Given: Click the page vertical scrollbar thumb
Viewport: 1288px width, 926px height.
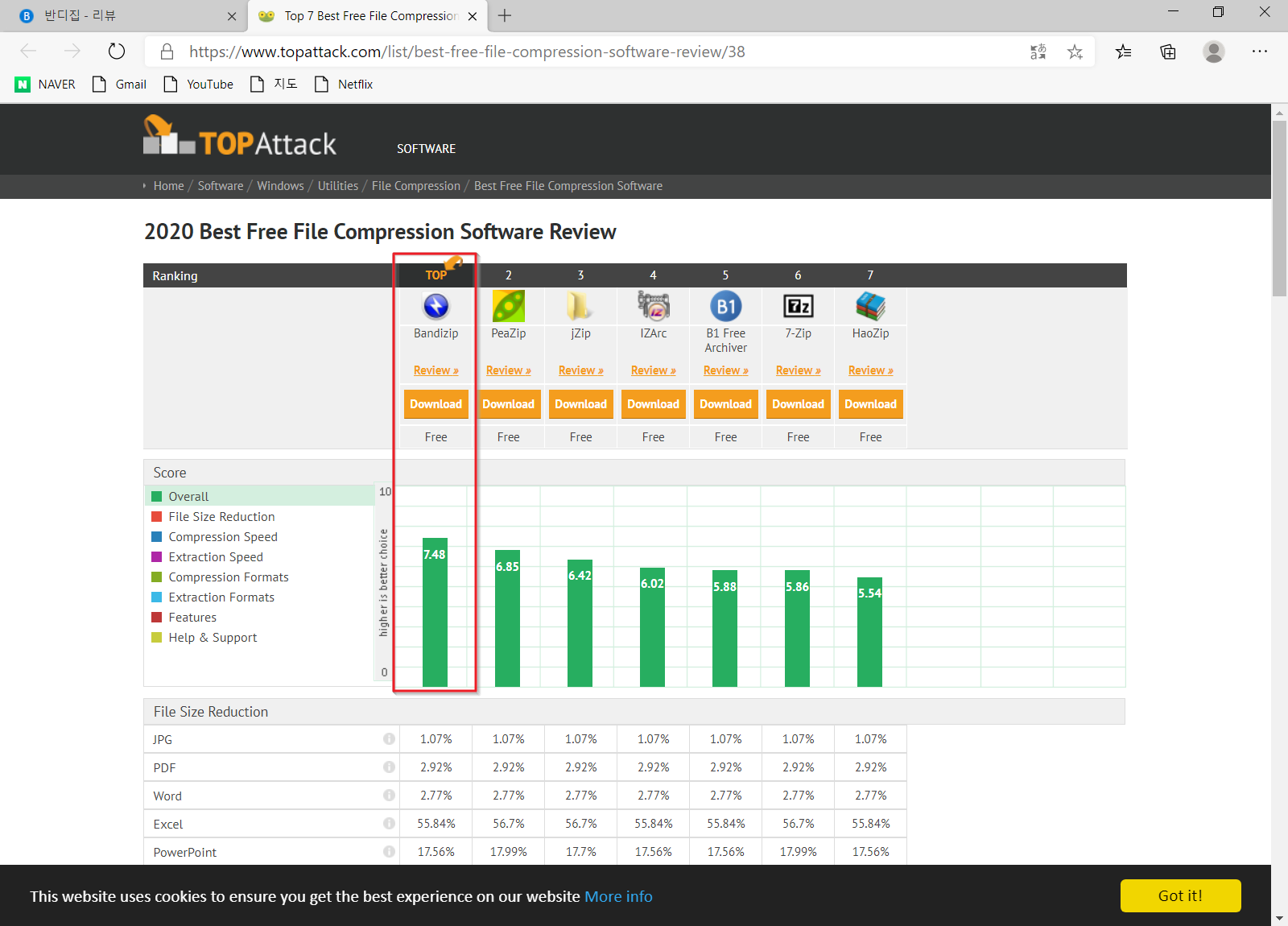Looking at the screenshot, I should point(1279,209).
